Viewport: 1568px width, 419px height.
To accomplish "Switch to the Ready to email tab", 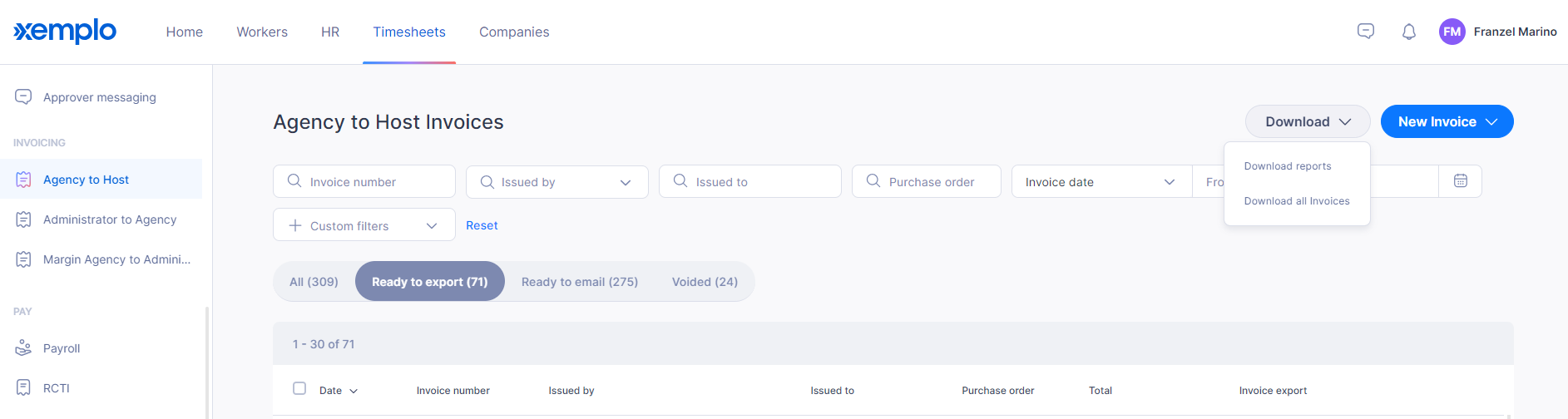I will point(580,282).
